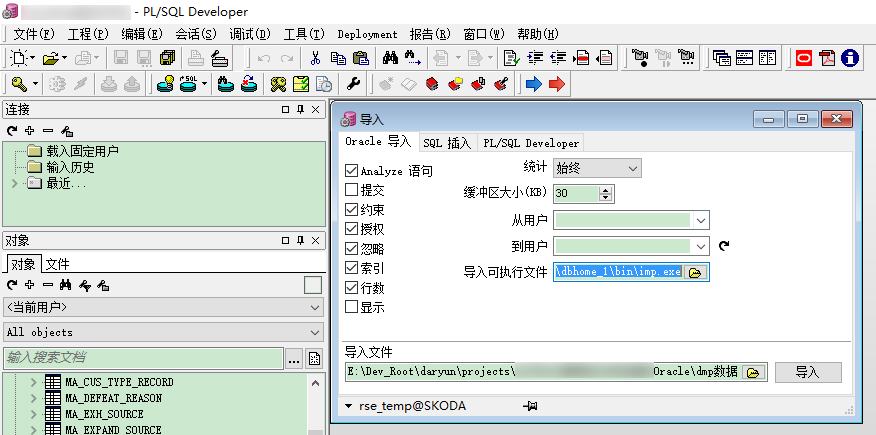Click the Find binoculars icon
Viewport: 876px width, 435px height.
point(391,58)
